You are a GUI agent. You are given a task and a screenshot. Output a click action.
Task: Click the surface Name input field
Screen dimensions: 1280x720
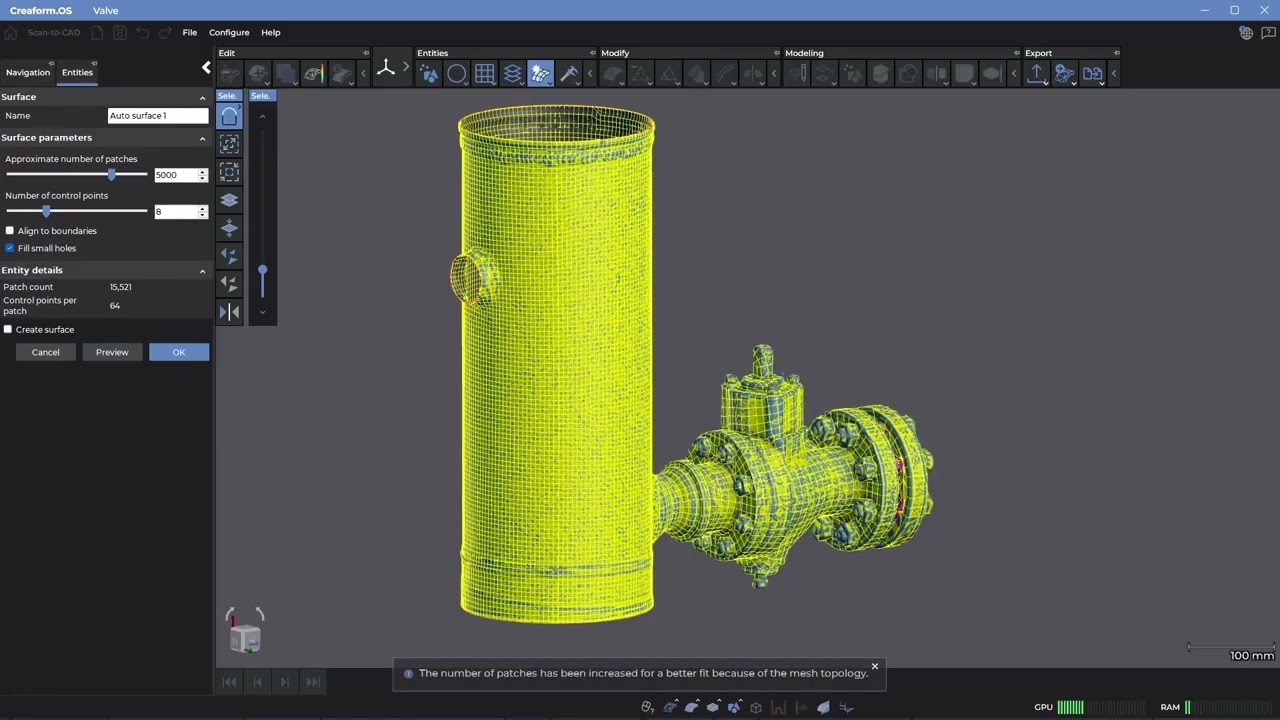click(158, 116)
